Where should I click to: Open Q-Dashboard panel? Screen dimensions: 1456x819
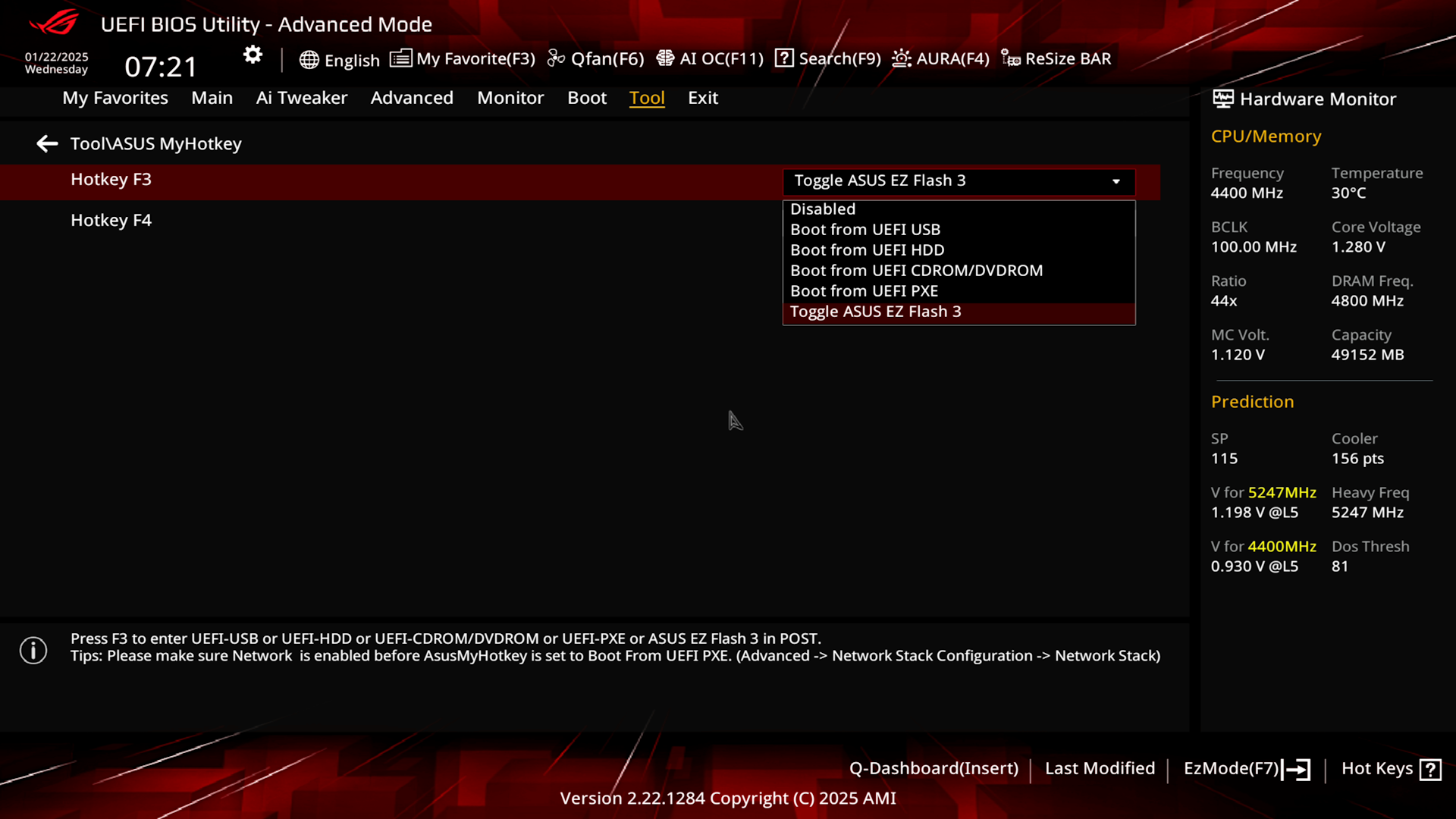pyautogui.click(x=933, y=768)
